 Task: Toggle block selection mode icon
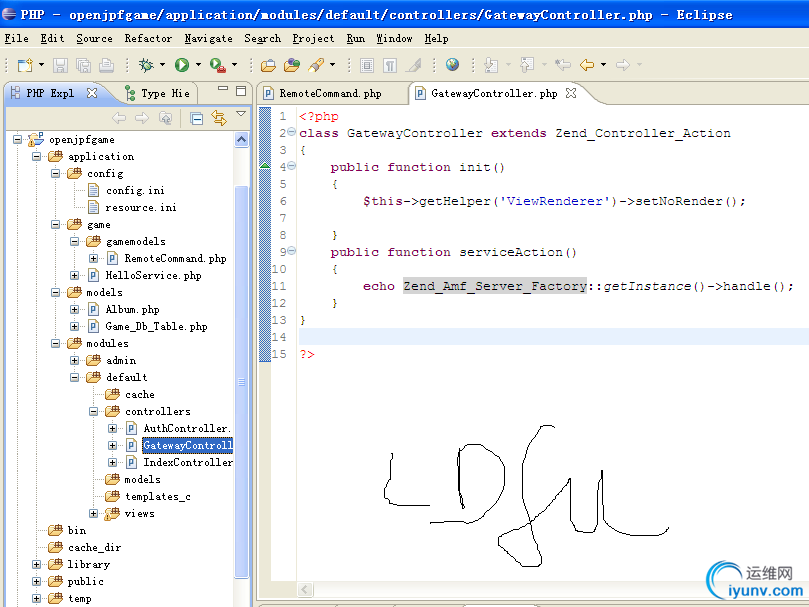click(x=367, y=65)
